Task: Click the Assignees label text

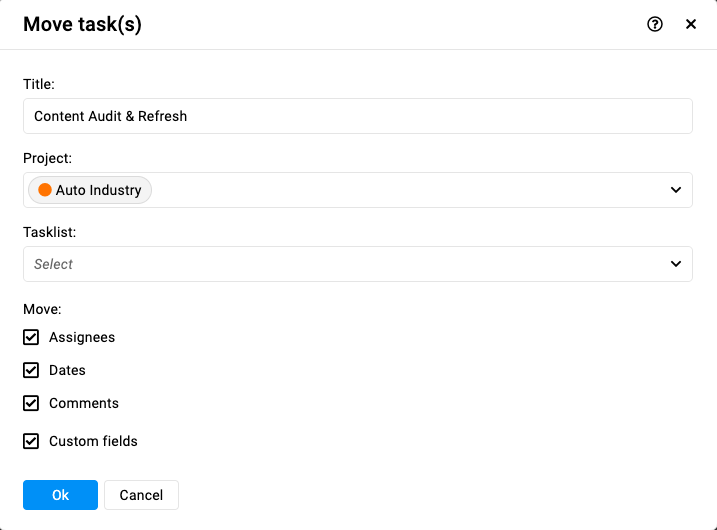Action: click(82, 337)
